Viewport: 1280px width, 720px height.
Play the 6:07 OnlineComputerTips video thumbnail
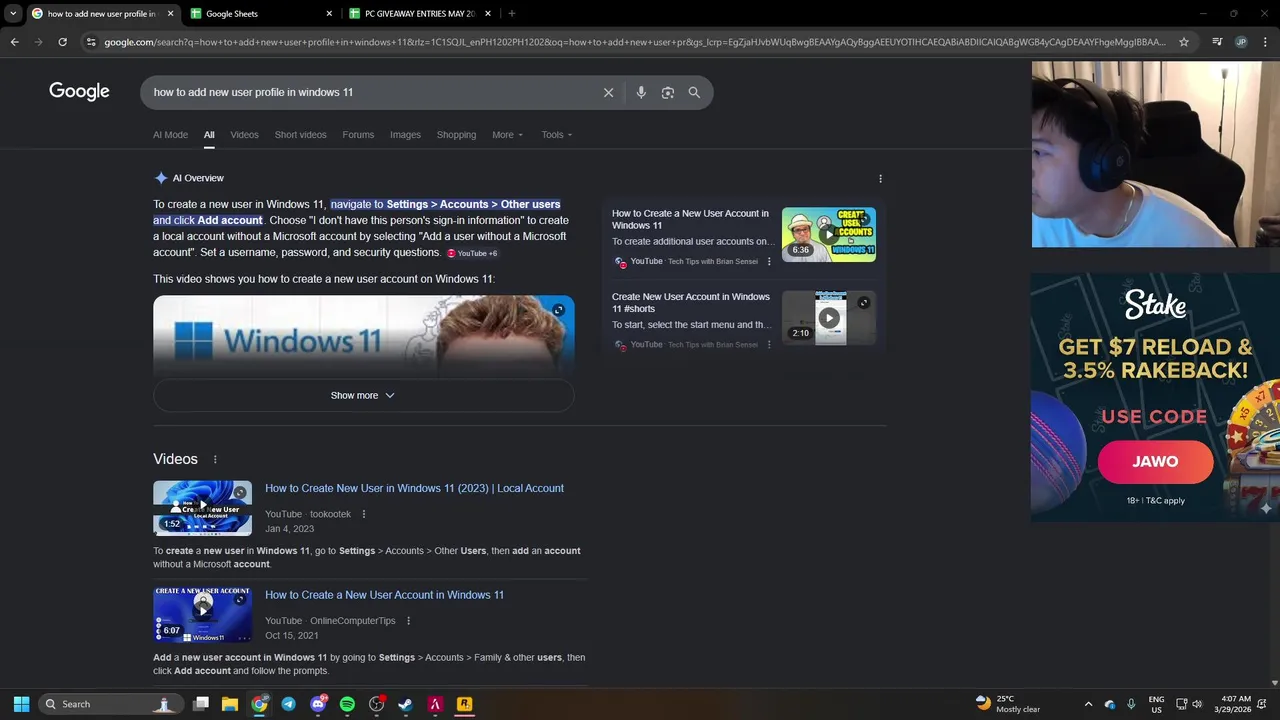pyautogui.click(x=202, y=615)
